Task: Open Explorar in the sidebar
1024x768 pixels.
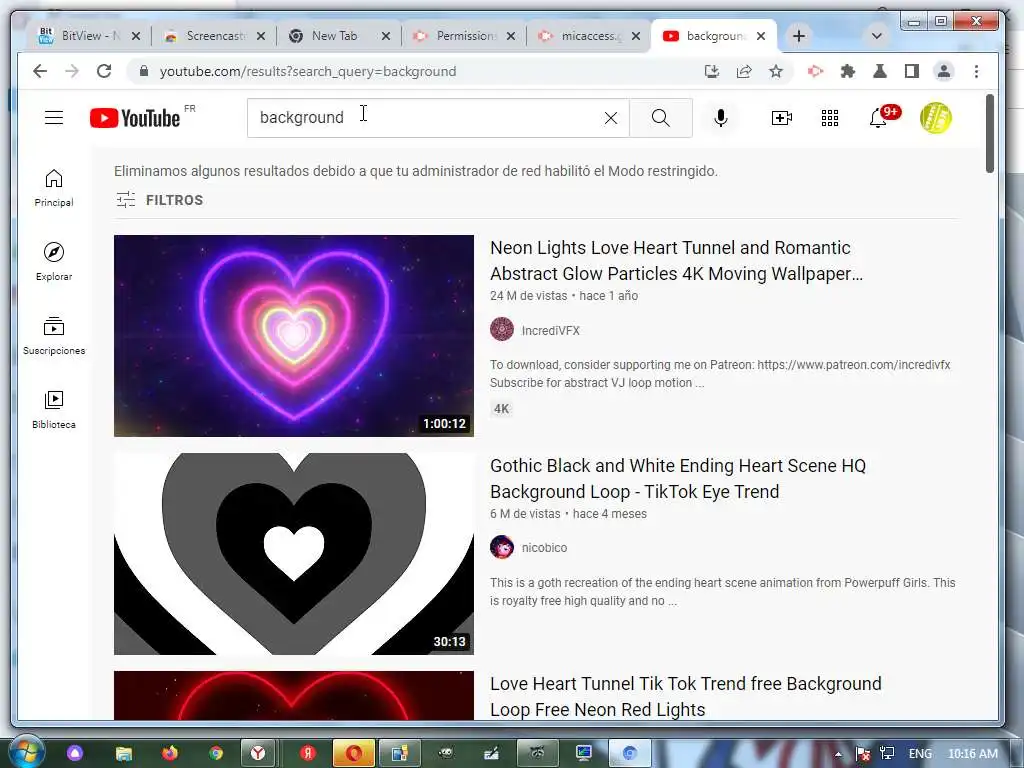Action: [x=54, y=262]
